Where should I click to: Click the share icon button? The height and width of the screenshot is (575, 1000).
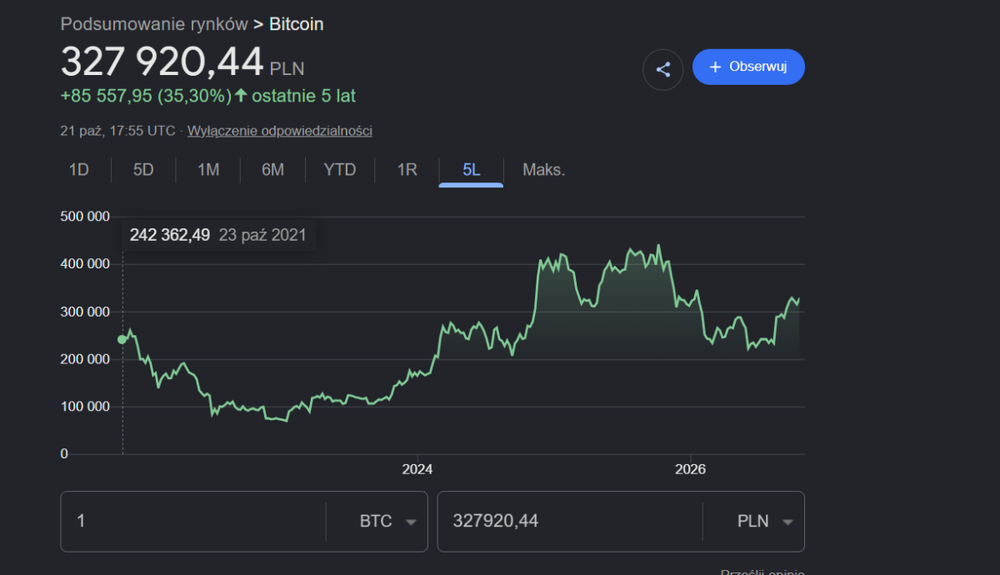coord(663,69)
